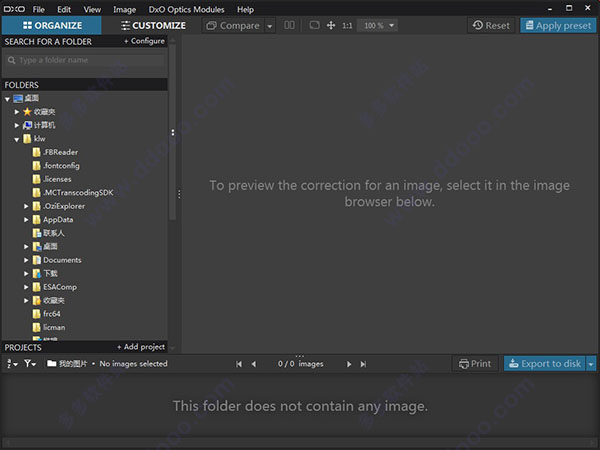The height and width of the screenshot is (450, 600).
Task: Click the Compare button
Action: pos(233,26)
